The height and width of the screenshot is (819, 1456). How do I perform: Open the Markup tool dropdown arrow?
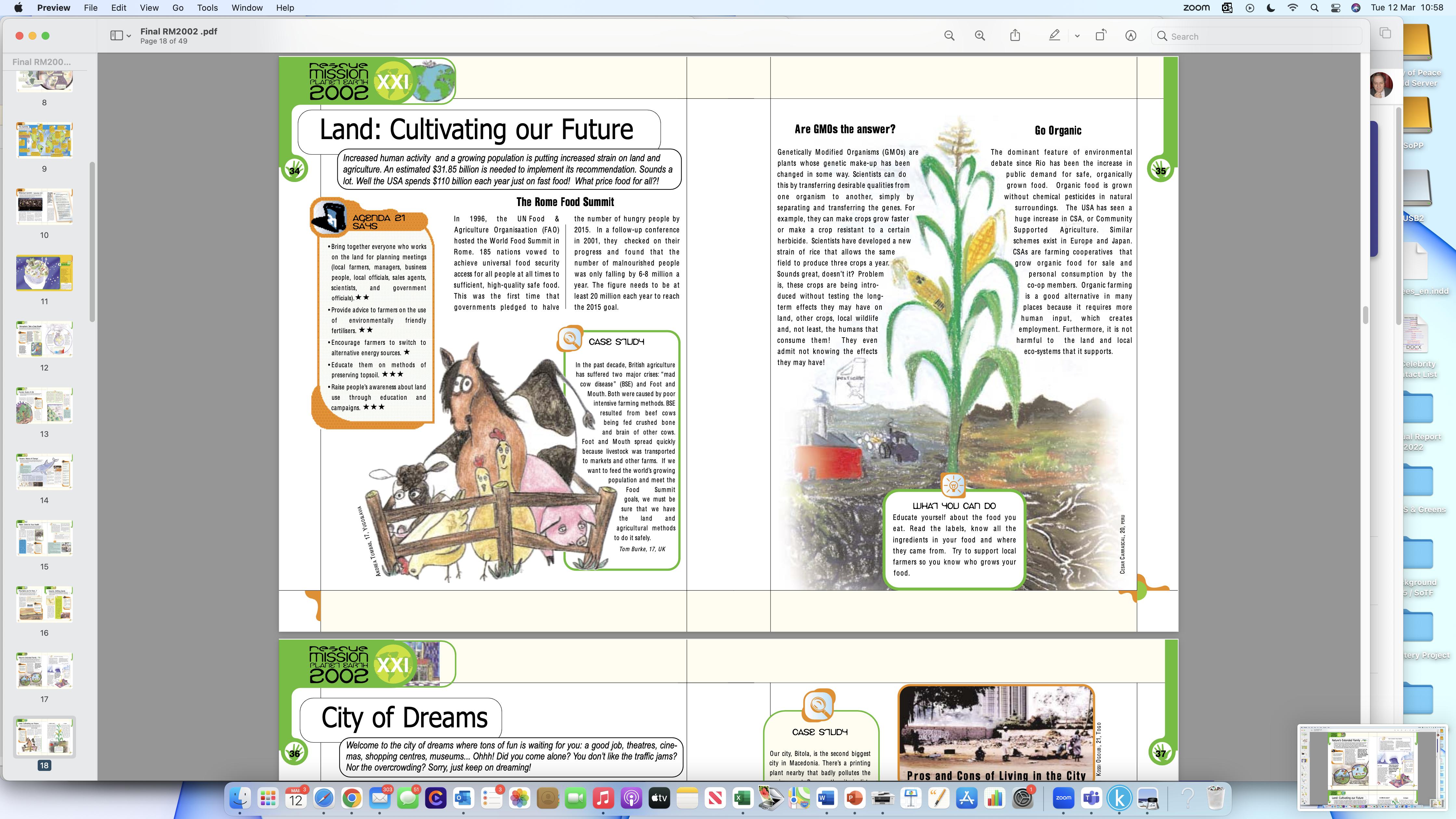(x=1077, y=36)
